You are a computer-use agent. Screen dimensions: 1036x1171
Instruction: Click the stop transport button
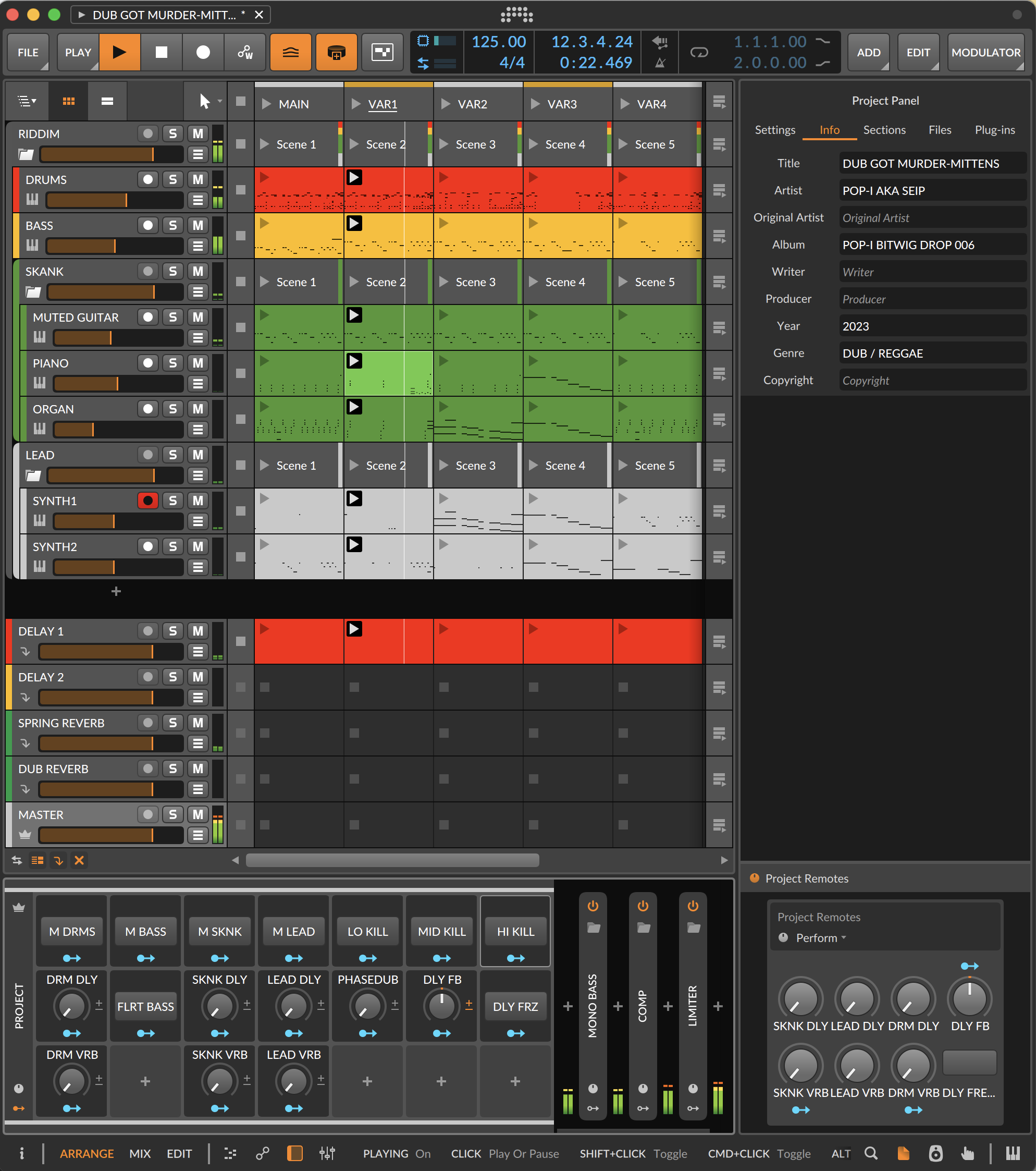(x=162, y=52)
